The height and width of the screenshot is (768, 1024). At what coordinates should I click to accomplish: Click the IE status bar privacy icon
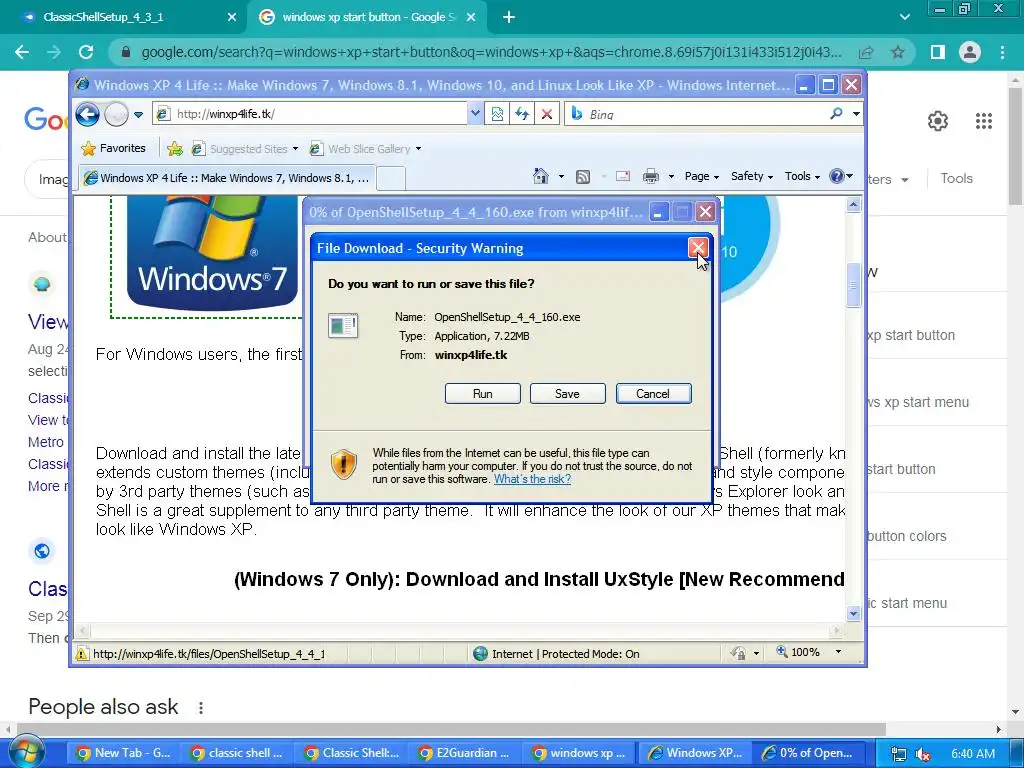[x=739, y=652]
